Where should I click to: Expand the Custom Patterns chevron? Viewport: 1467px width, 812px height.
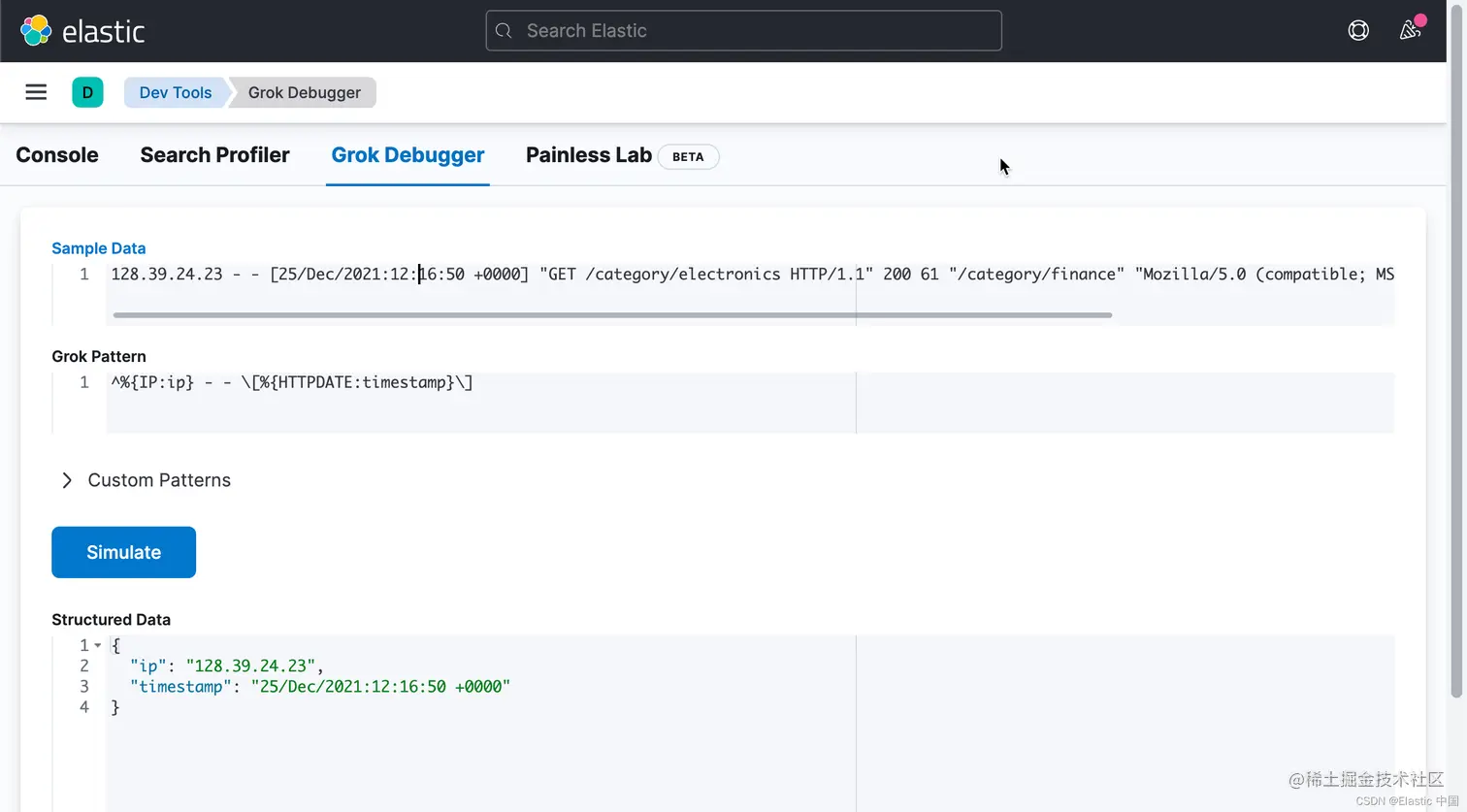point(67,480)
